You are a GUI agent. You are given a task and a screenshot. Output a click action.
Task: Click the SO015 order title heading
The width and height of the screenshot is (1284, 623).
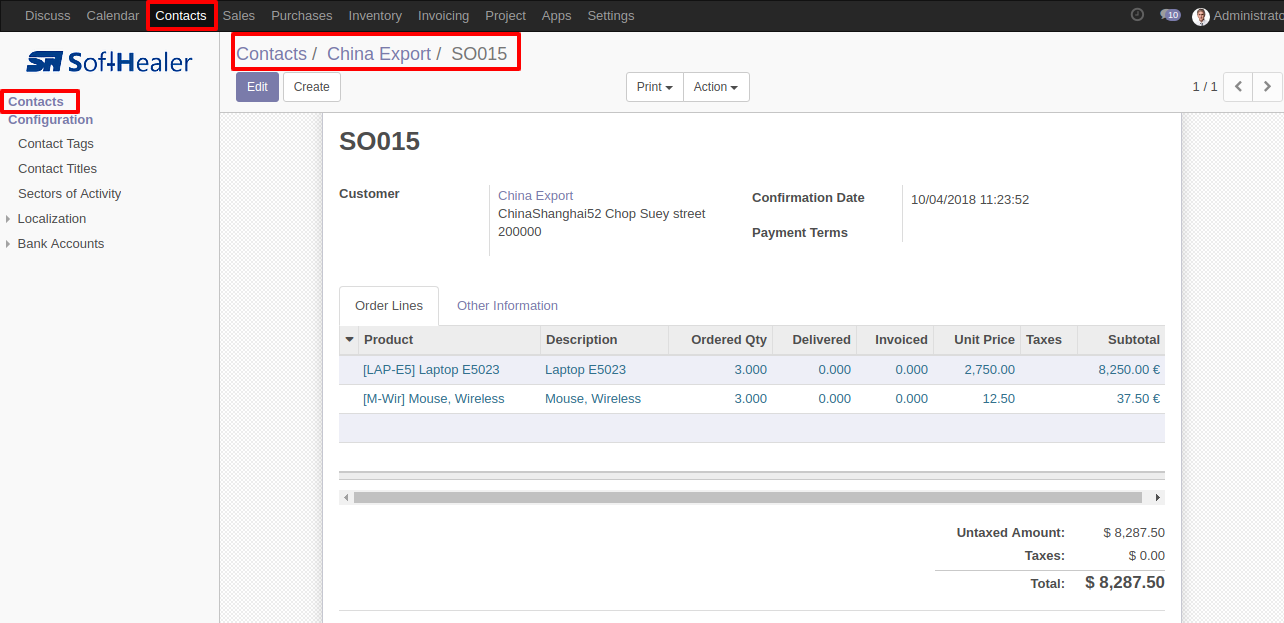(379, 142)
